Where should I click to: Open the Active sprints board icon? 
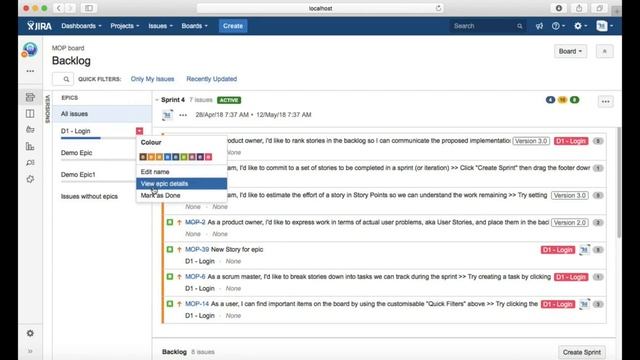tap(30, 113)
